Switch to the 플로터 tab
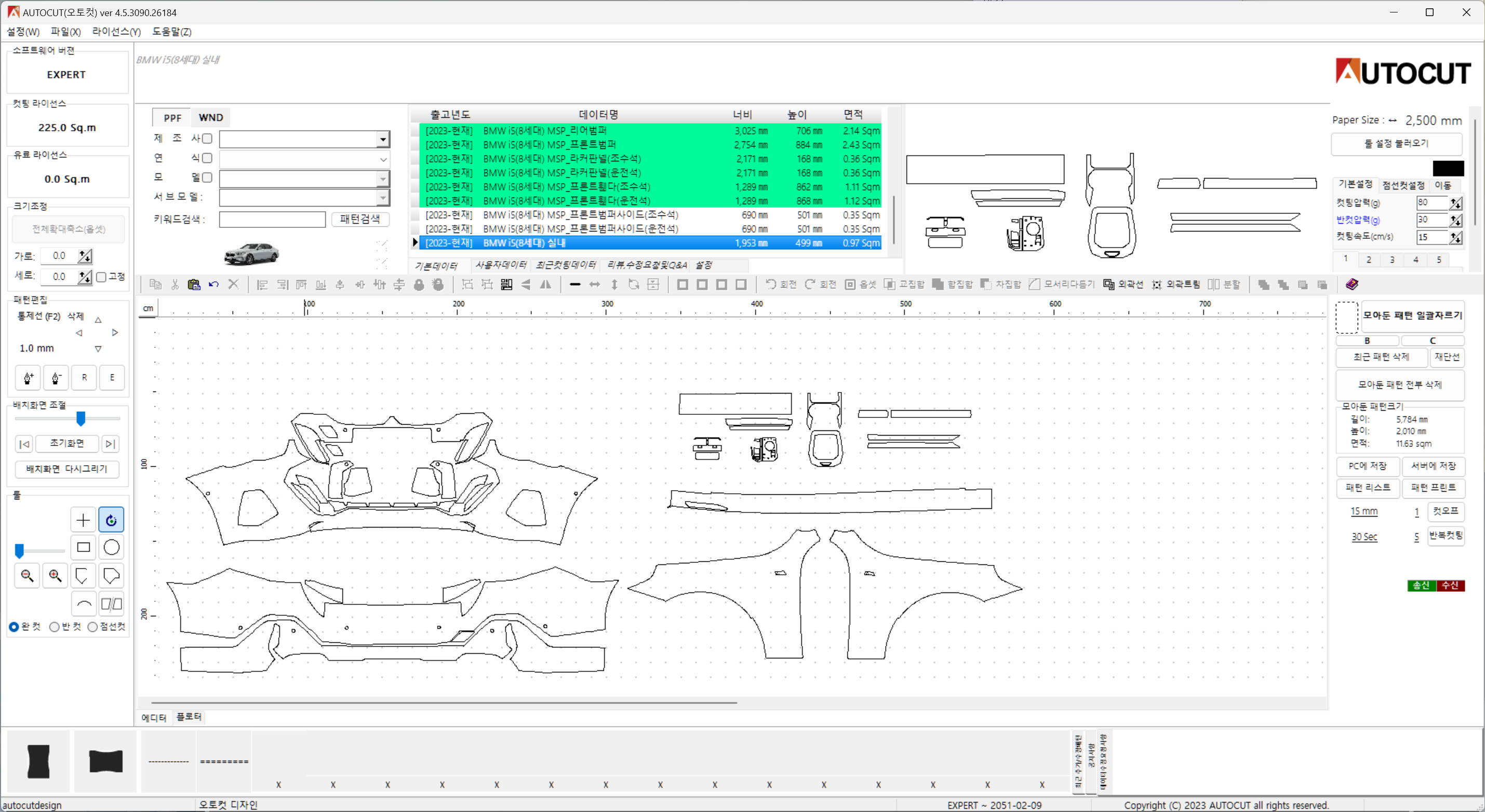Viewport: 1485px width, 812px height. click(189, 716)
